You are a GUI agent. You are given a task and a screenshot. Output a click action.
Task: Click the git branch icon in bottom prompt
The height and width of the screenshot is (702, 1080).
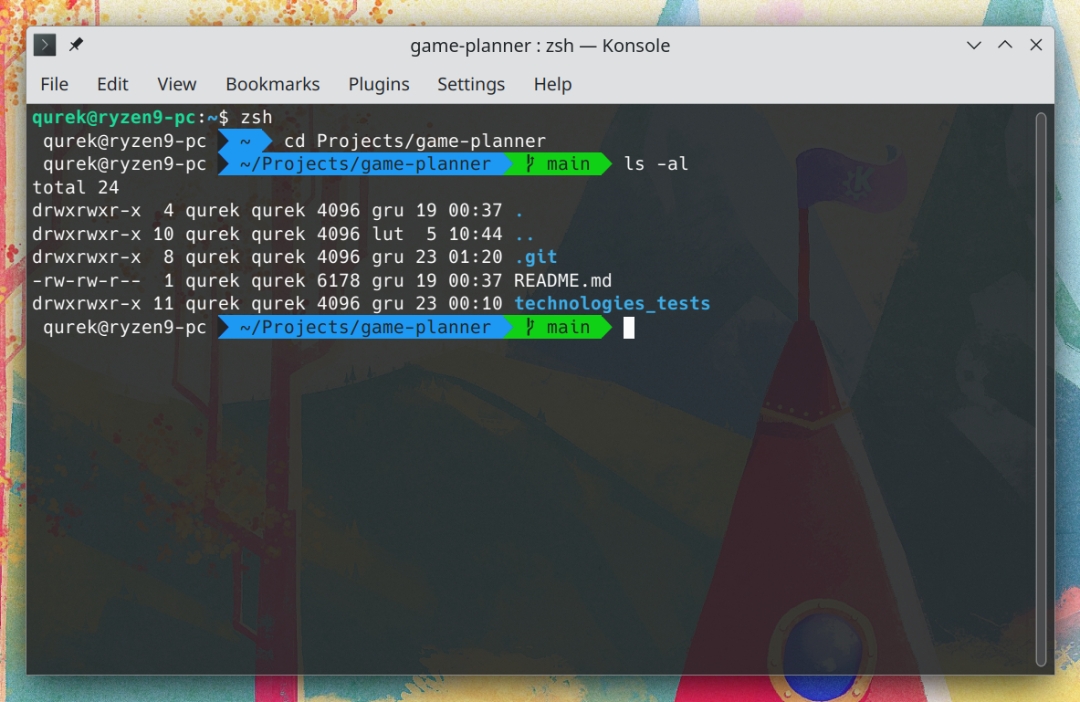tap(530, 327)
